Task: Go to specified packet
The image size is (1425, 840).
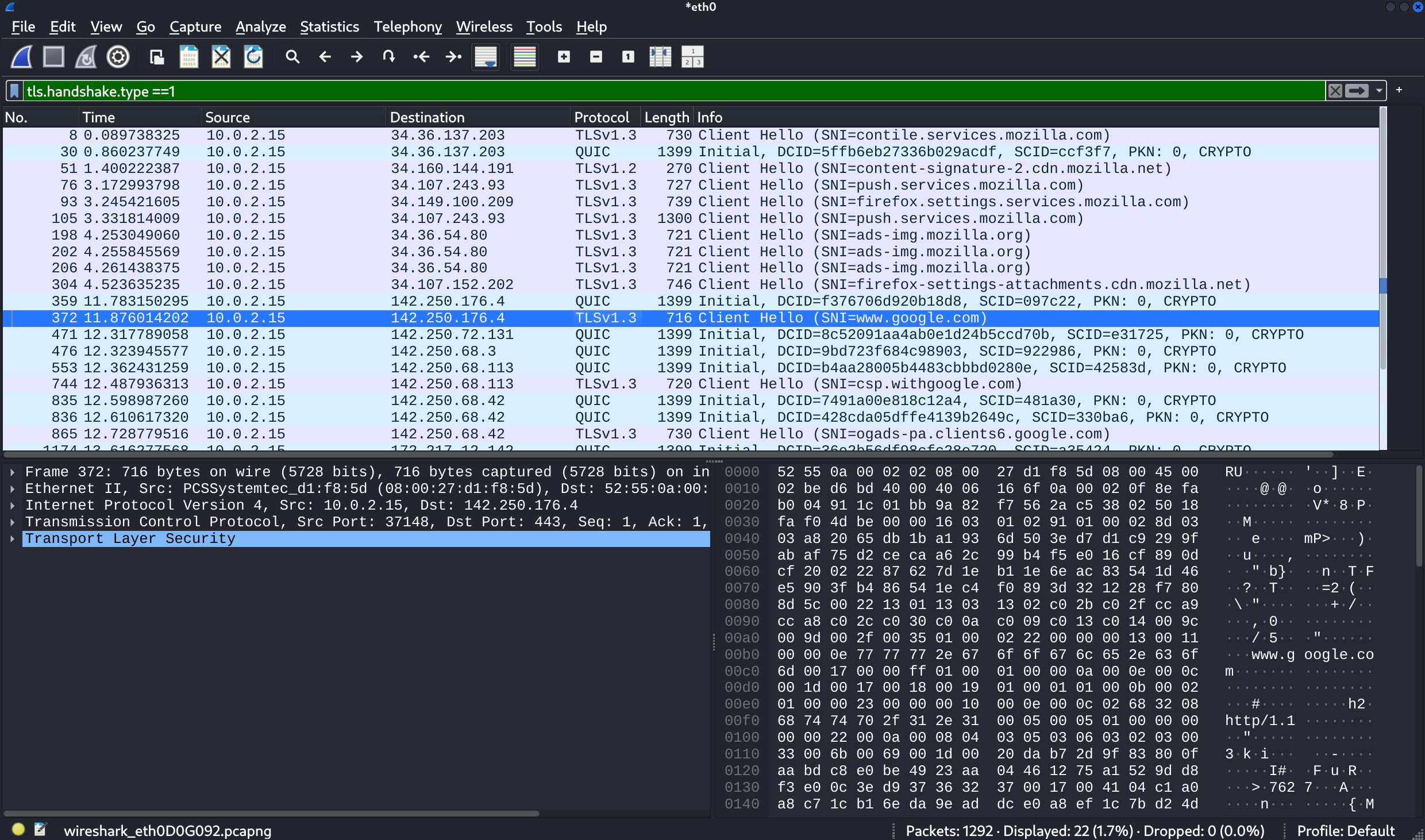Action: (389, 57)
